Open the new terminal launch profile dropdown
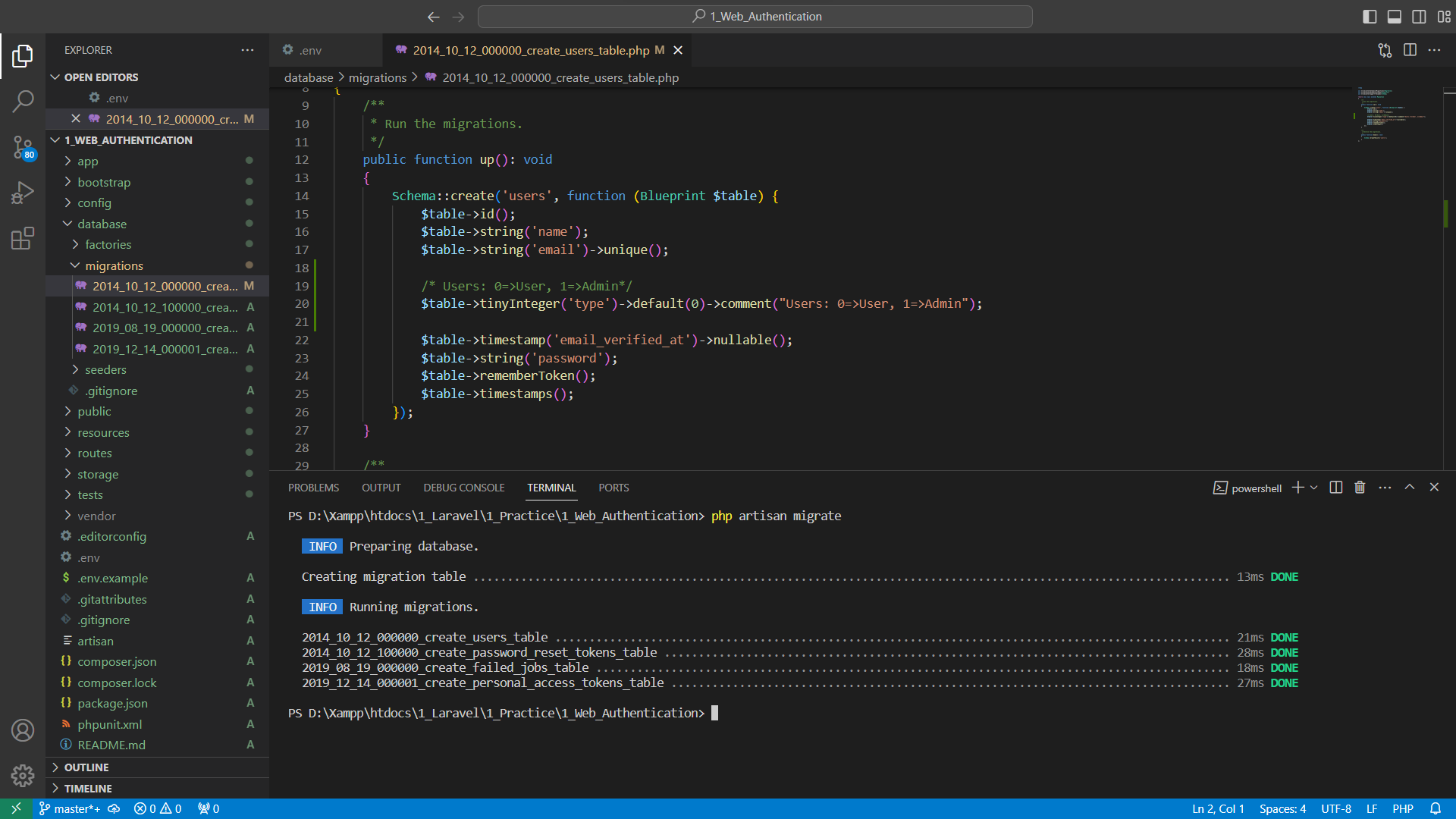The height and width of the screenshot is (819, 1456). (x=1314, y=488)
